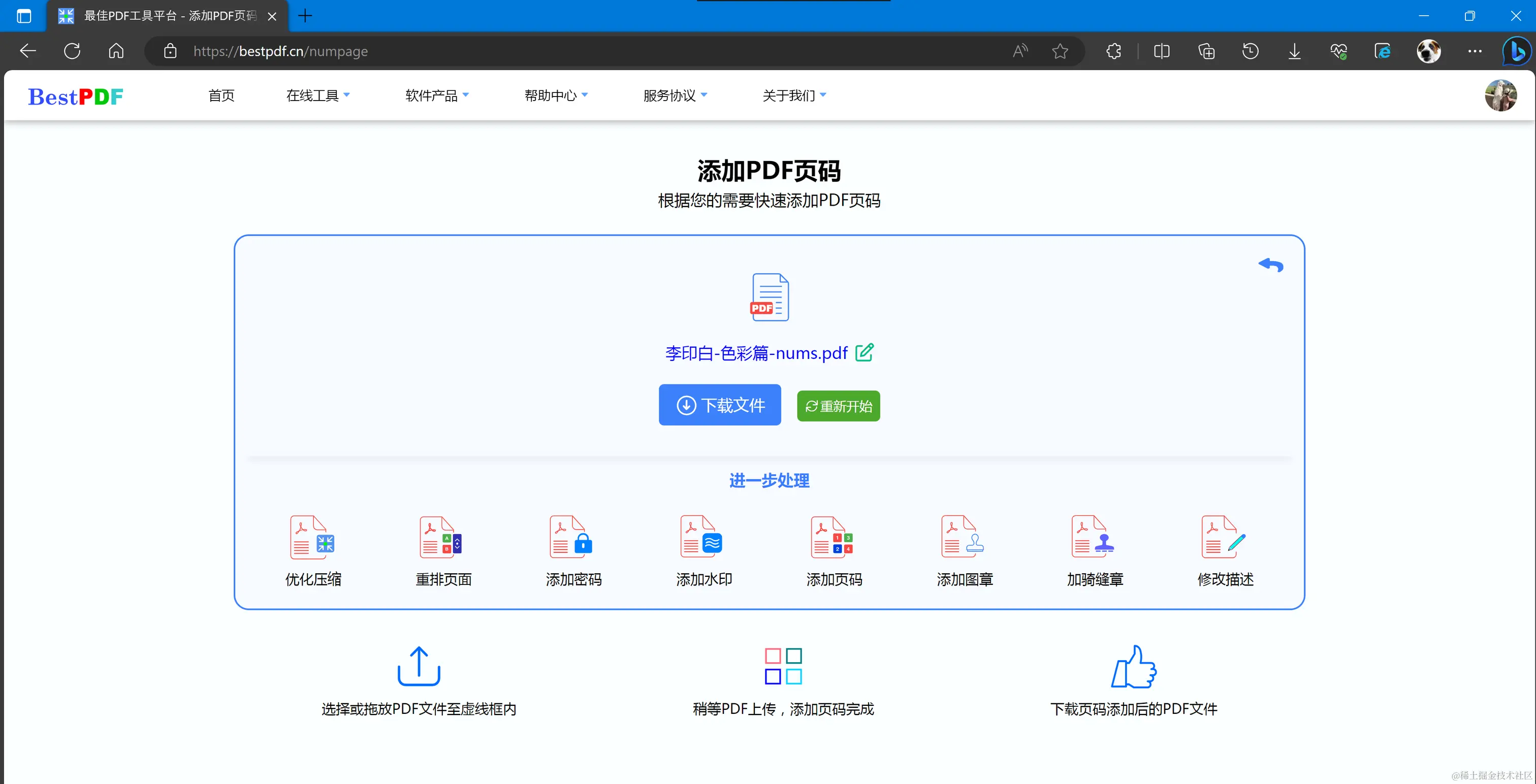Open the 李印白-色彩篇-nums.pdf file link
The width and height of the screenshot is (1536, 784).
756,353
